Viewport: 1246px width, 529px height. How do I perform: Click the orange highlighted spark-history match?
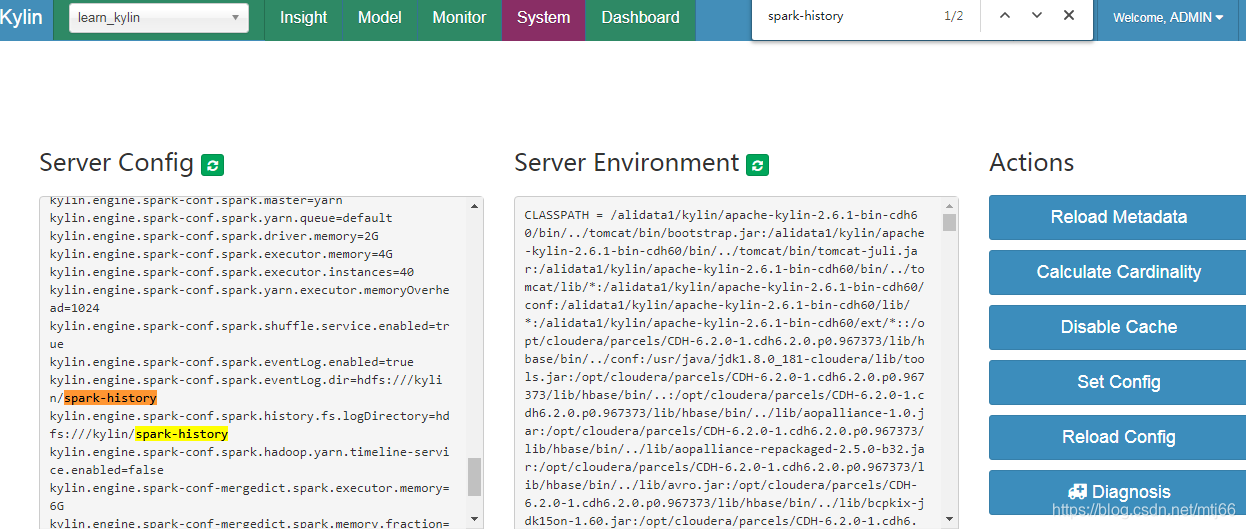click(110, 398)
